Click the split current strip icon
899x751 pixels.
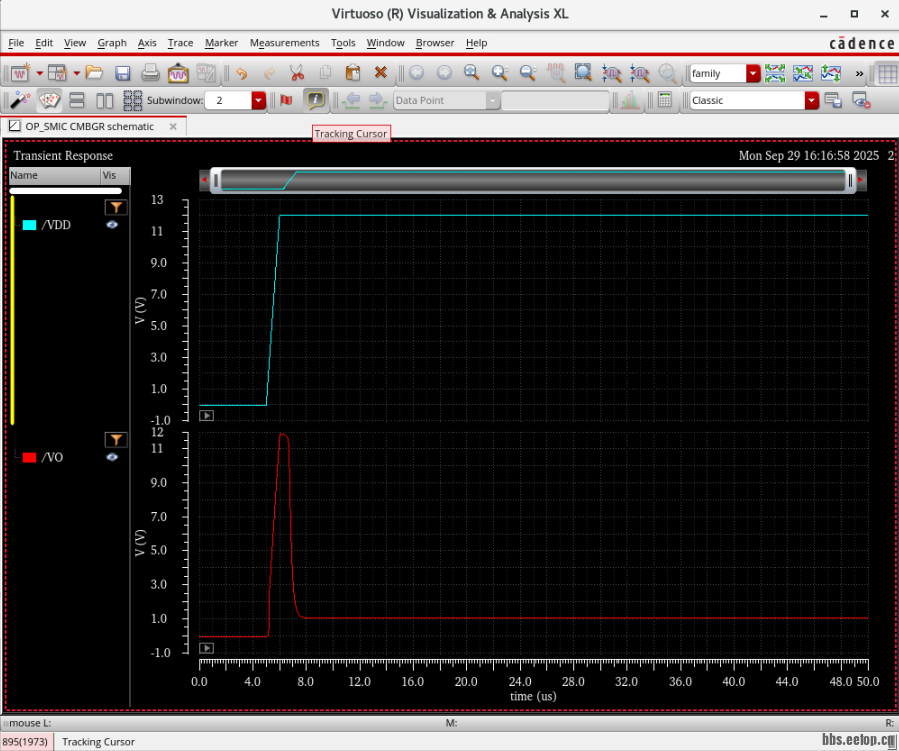[775, 73]
